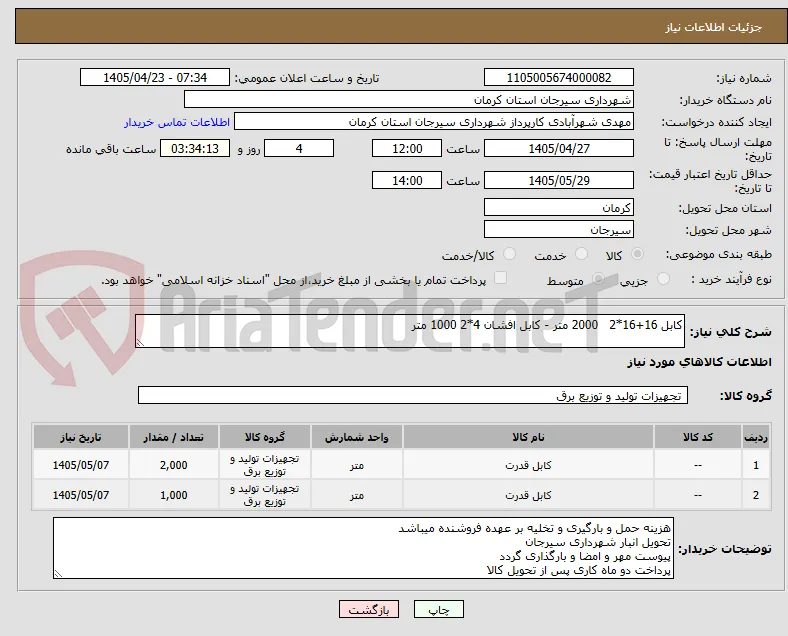This screenshot has height=636, width=788.
Task: Select the جزیی purchase type radio
Action: click(x=663, y=279)
